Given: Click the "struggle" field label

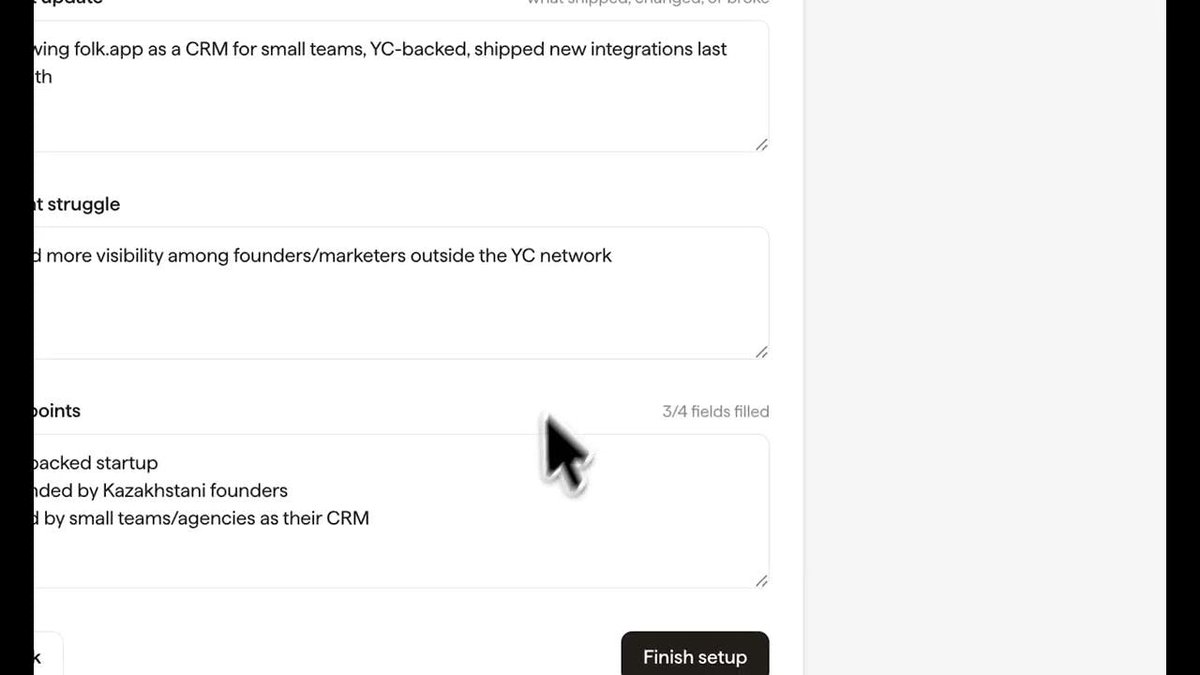Looking at the screenshot, I should coord(77,204).
